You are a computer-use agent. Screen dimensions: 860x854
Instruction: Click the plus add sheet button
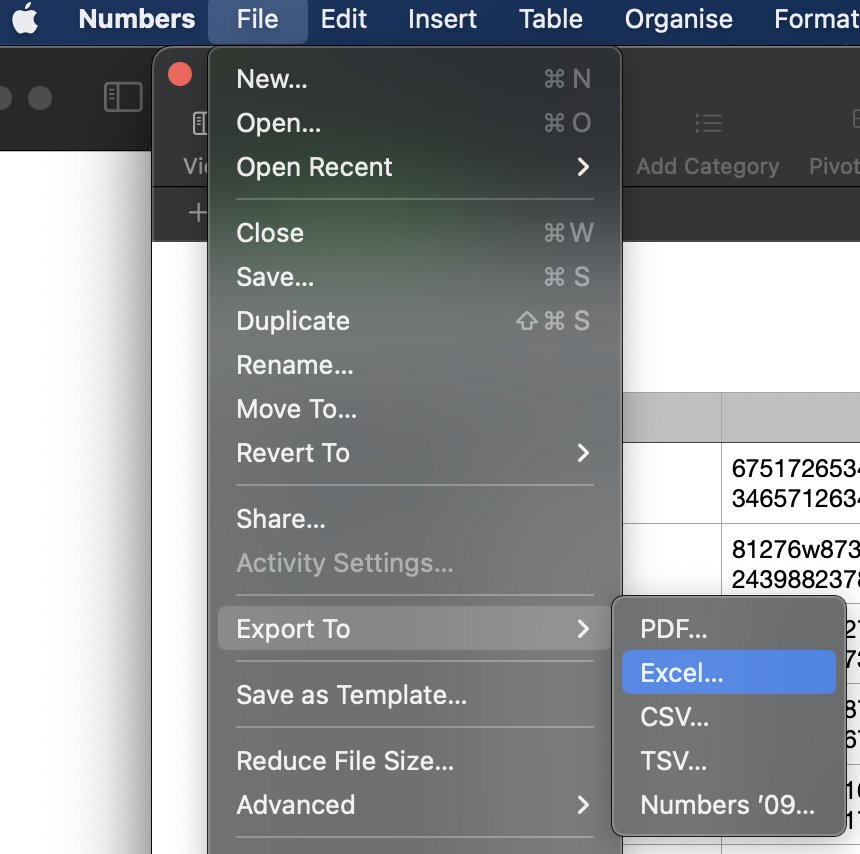coord(197,212)
